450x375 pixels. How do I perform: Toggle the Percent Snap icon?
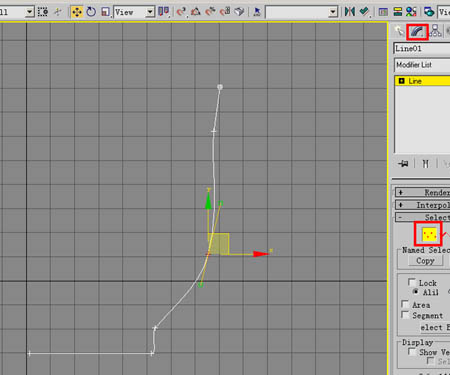(x=210, y=12)
